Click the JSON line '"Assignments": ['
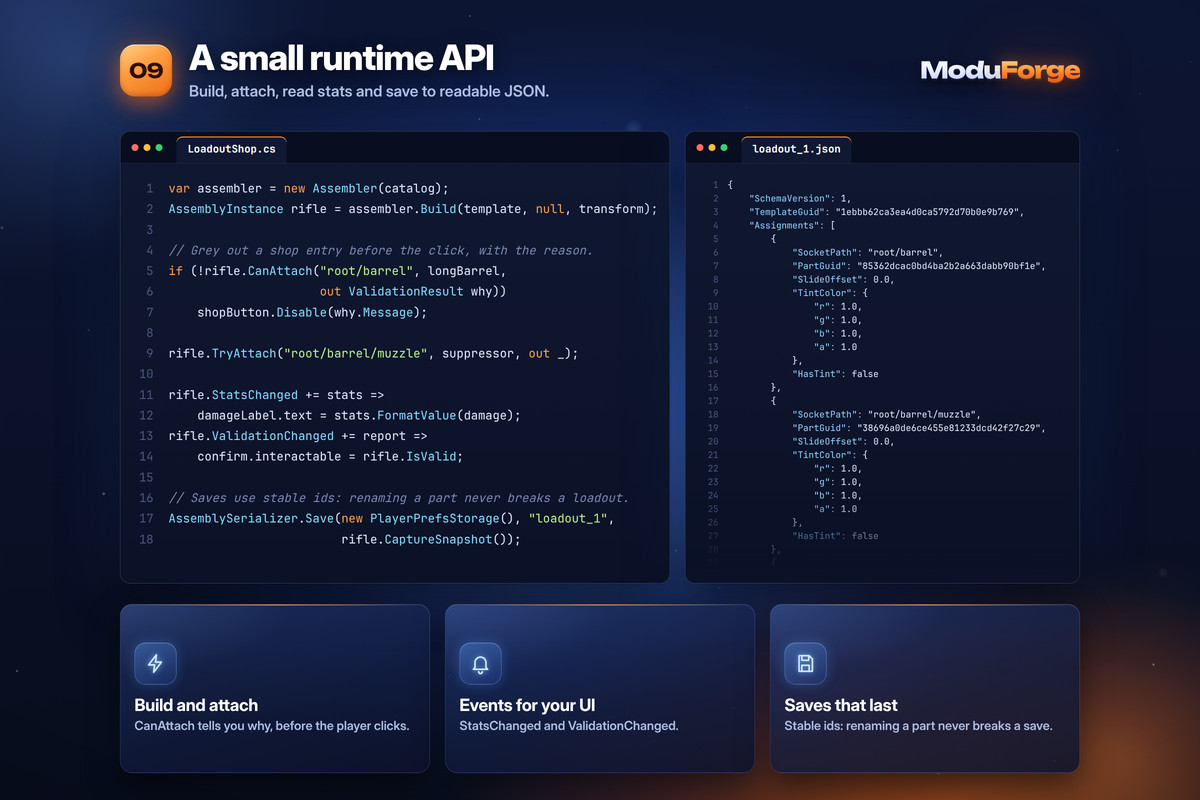 click(x=792, y=225)
